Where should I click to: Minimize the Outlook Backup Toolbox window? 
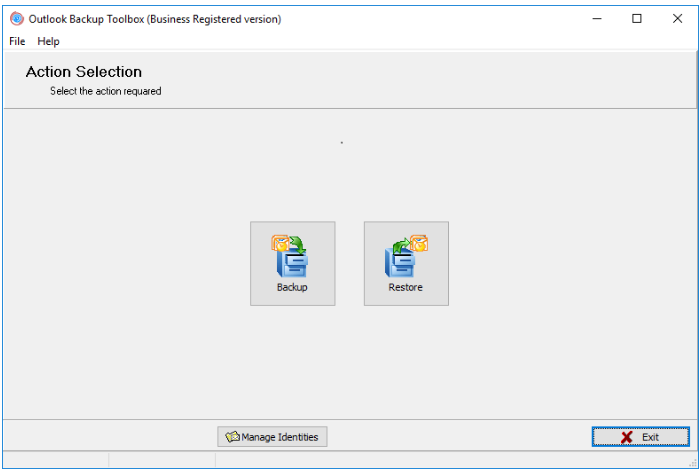tap(597, 19)
